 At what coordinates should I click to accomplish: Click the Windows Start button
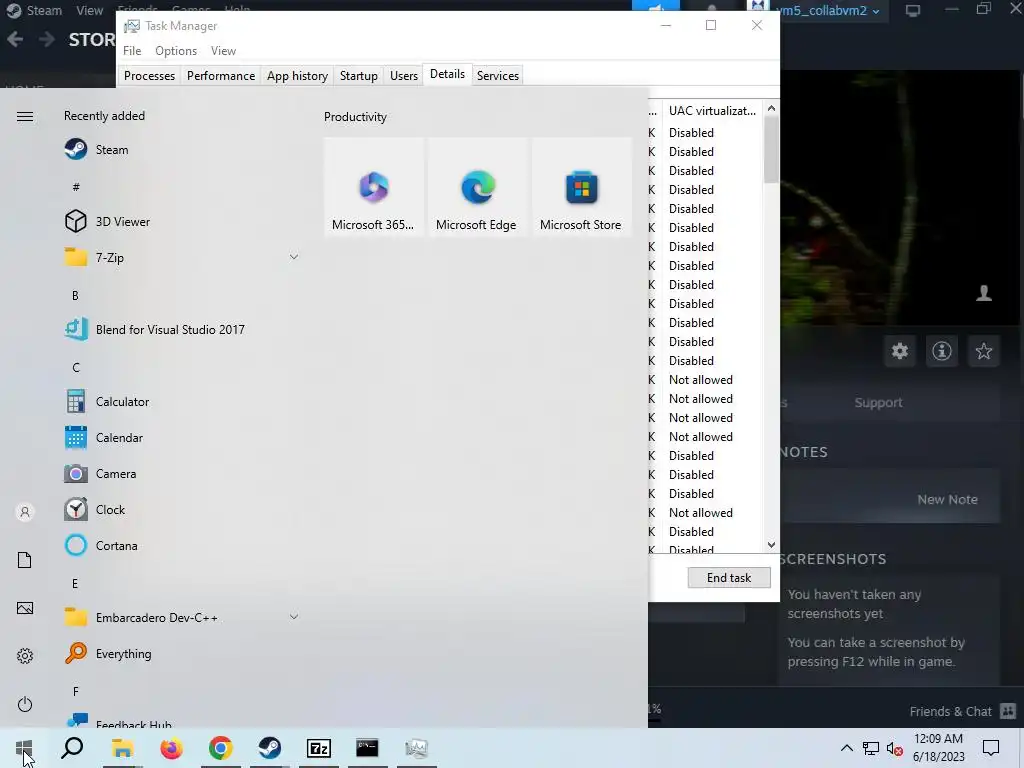click(x=24, y=748)
